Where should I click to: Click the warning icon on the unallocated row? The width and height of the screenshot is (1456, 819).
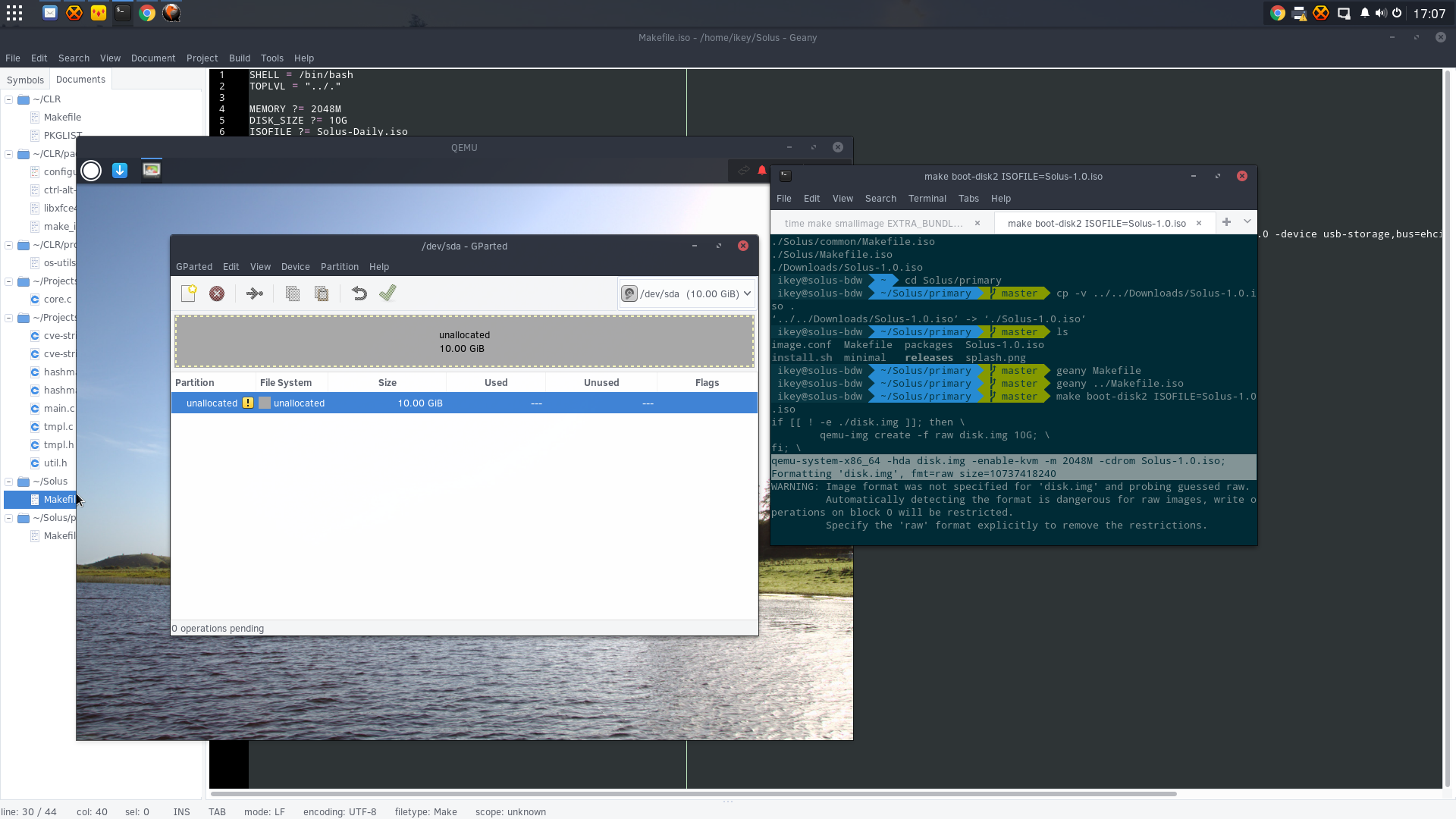coord(248,403)
